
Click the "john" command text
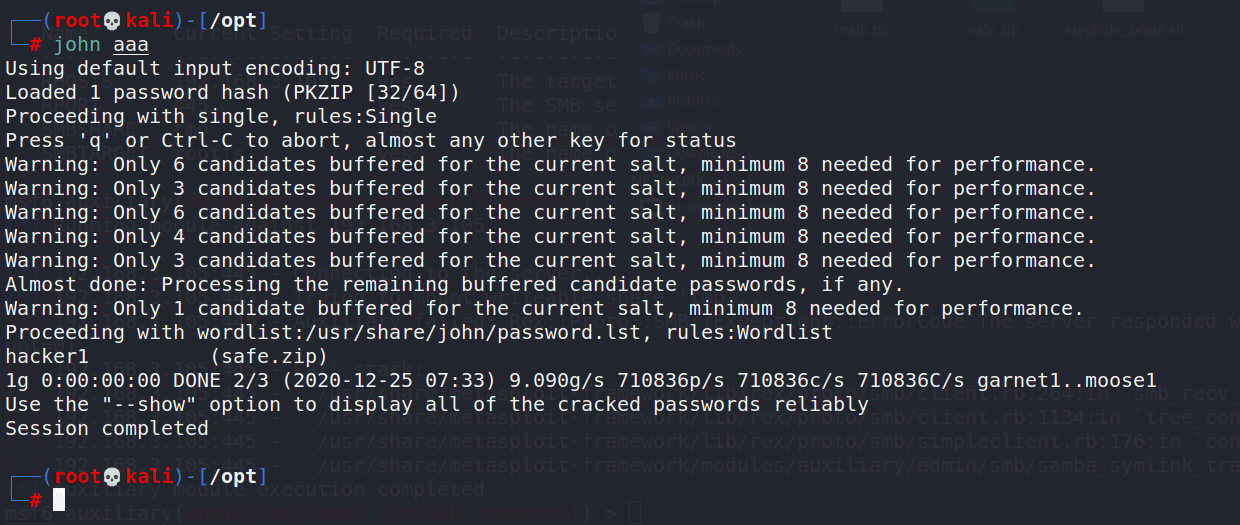[x=77, y=45]
